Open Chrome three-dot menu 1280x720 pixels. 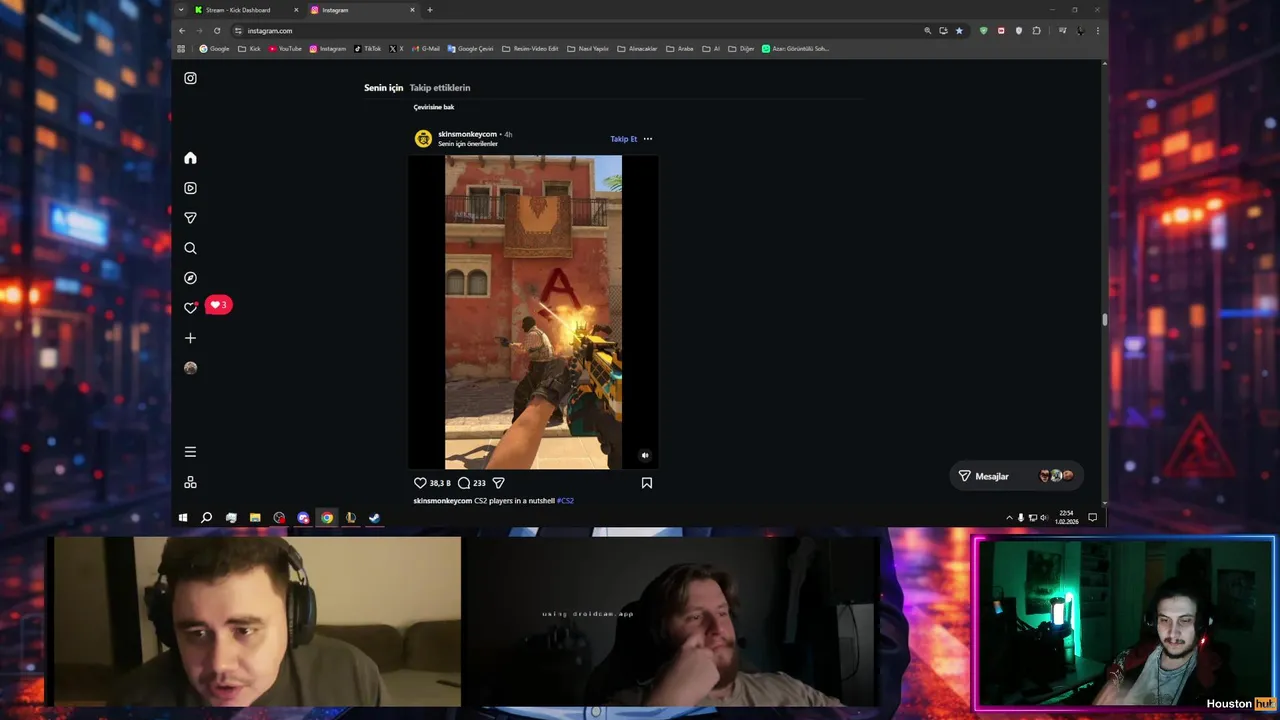tap(1098, 31)
